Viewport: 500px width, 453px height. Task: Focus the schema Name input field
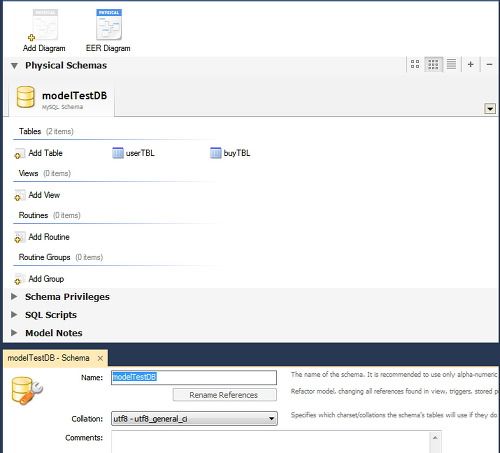pos(194,377)
